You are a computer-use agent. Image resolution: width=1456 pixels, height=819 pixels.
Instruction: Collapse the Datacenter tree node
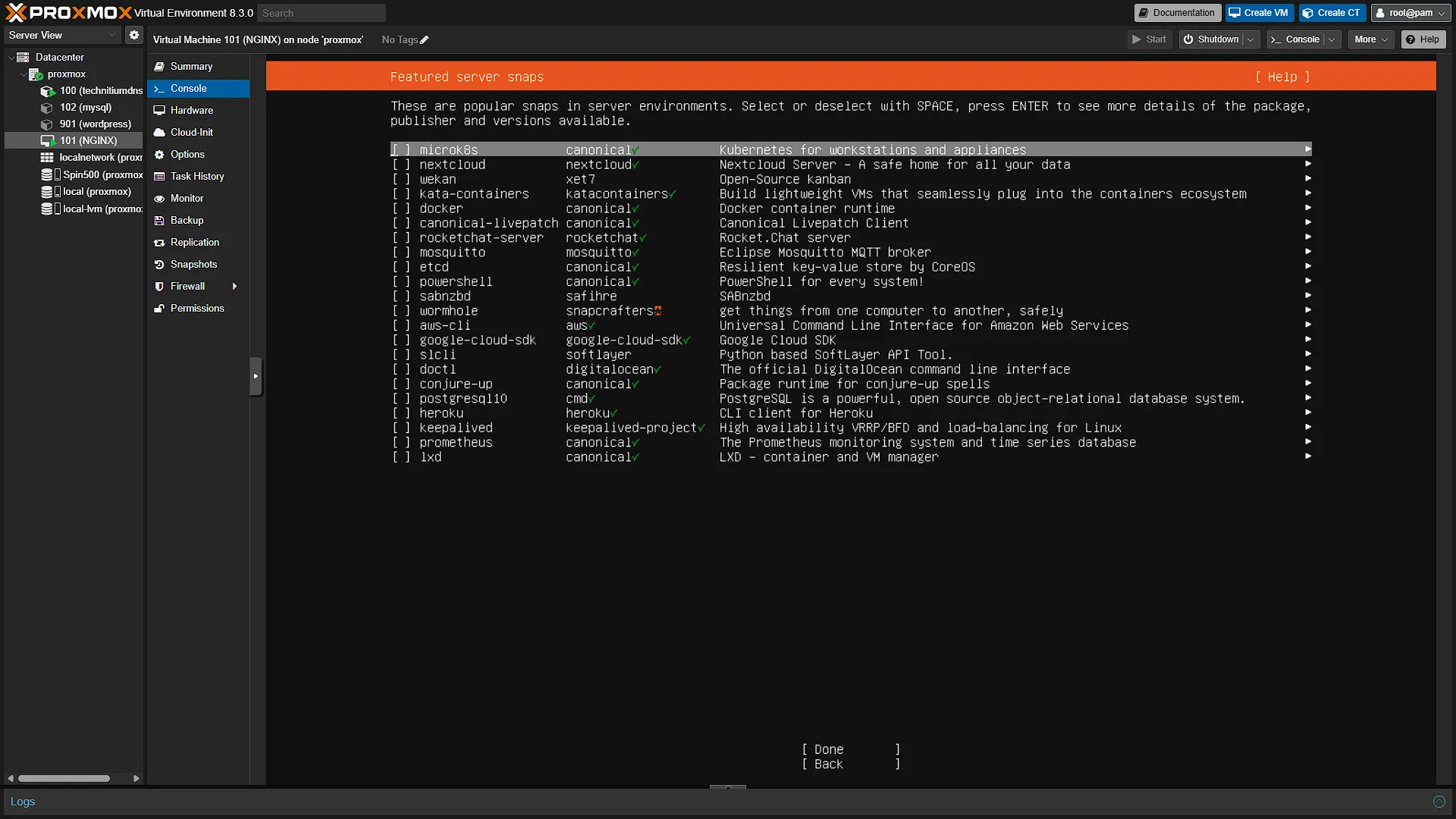(11, 58)
